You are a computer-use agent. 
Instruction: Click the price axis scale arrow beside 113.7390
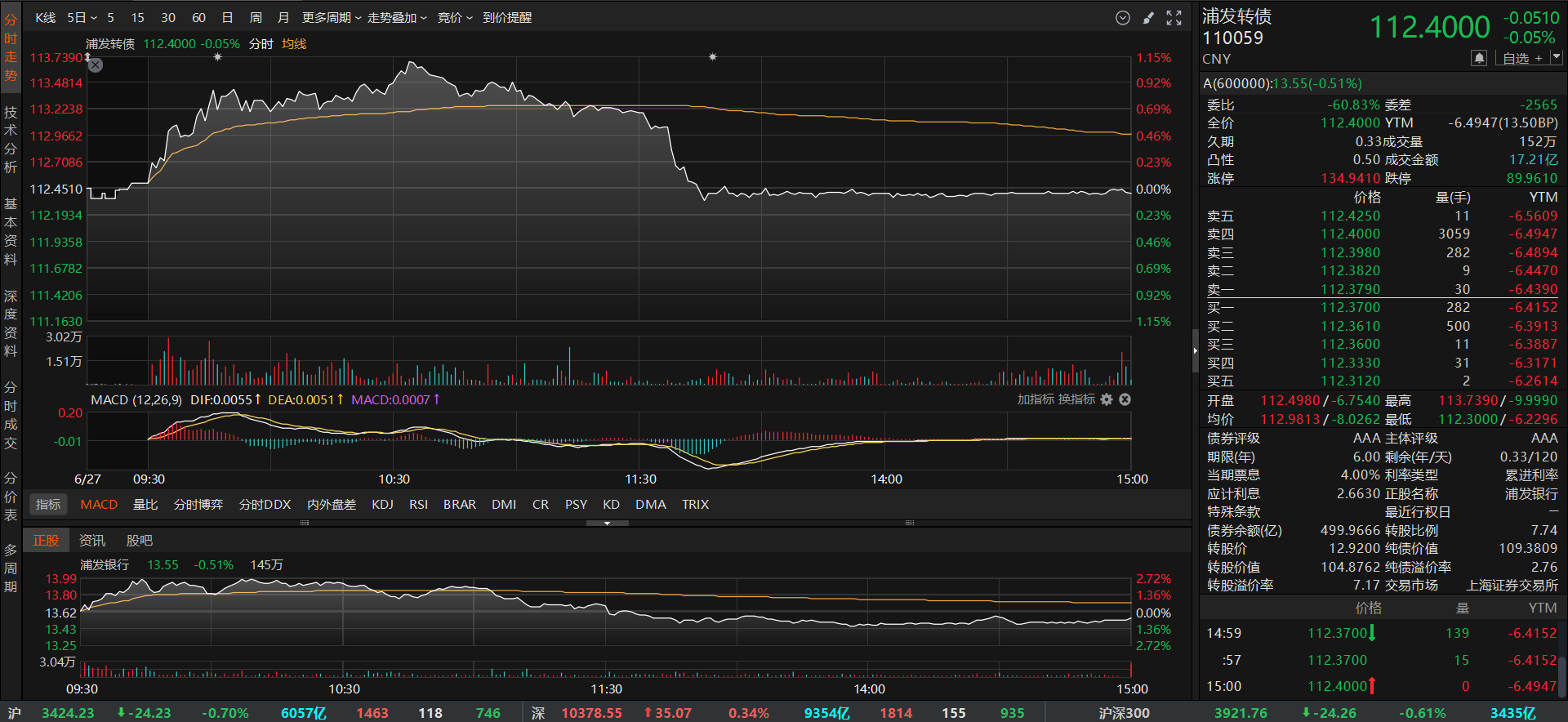pos(87,57)
